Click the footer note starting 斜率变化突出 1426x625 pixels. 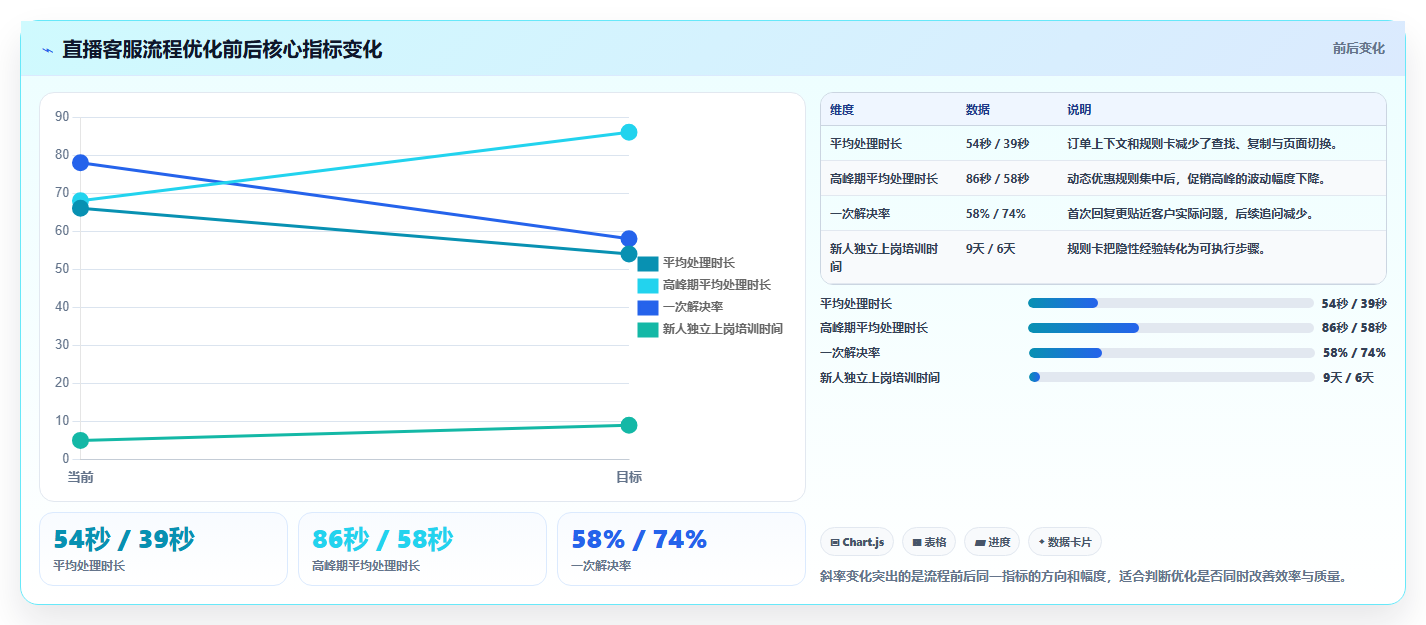(x=1083, y=577)
